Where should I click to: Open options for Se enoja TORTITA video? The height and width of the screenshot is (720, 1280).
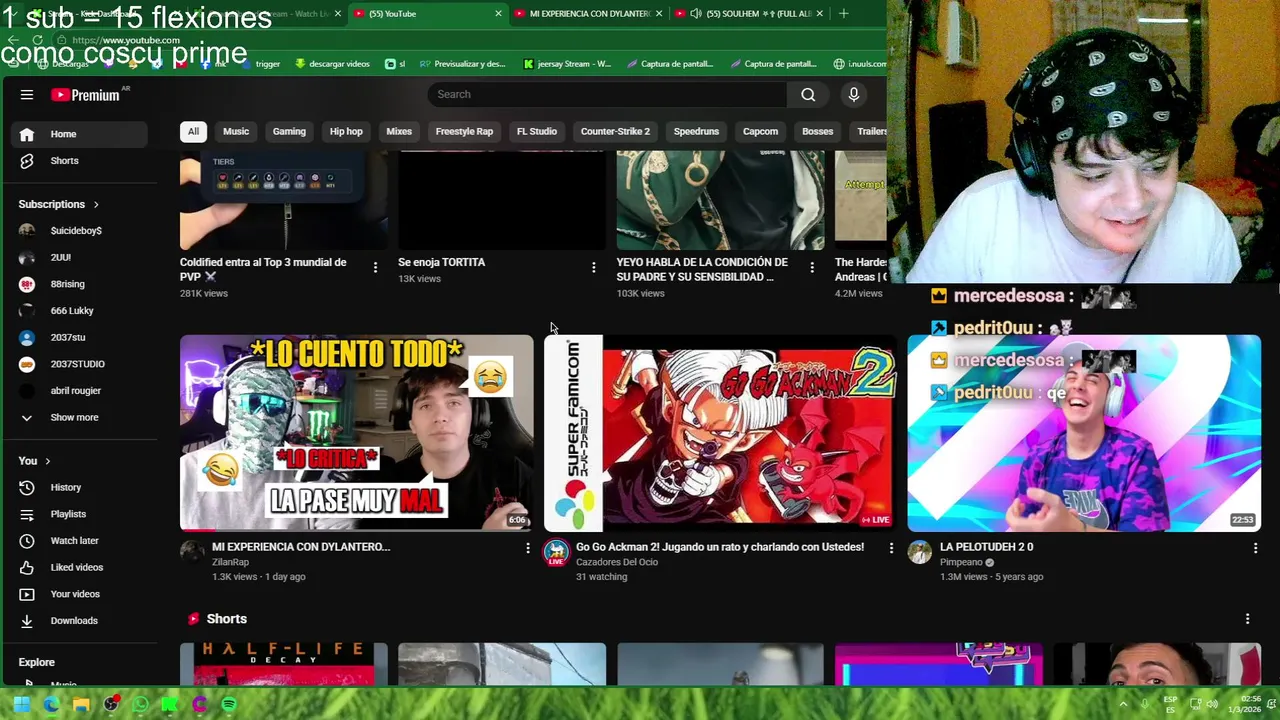click(x=593, y=268)
